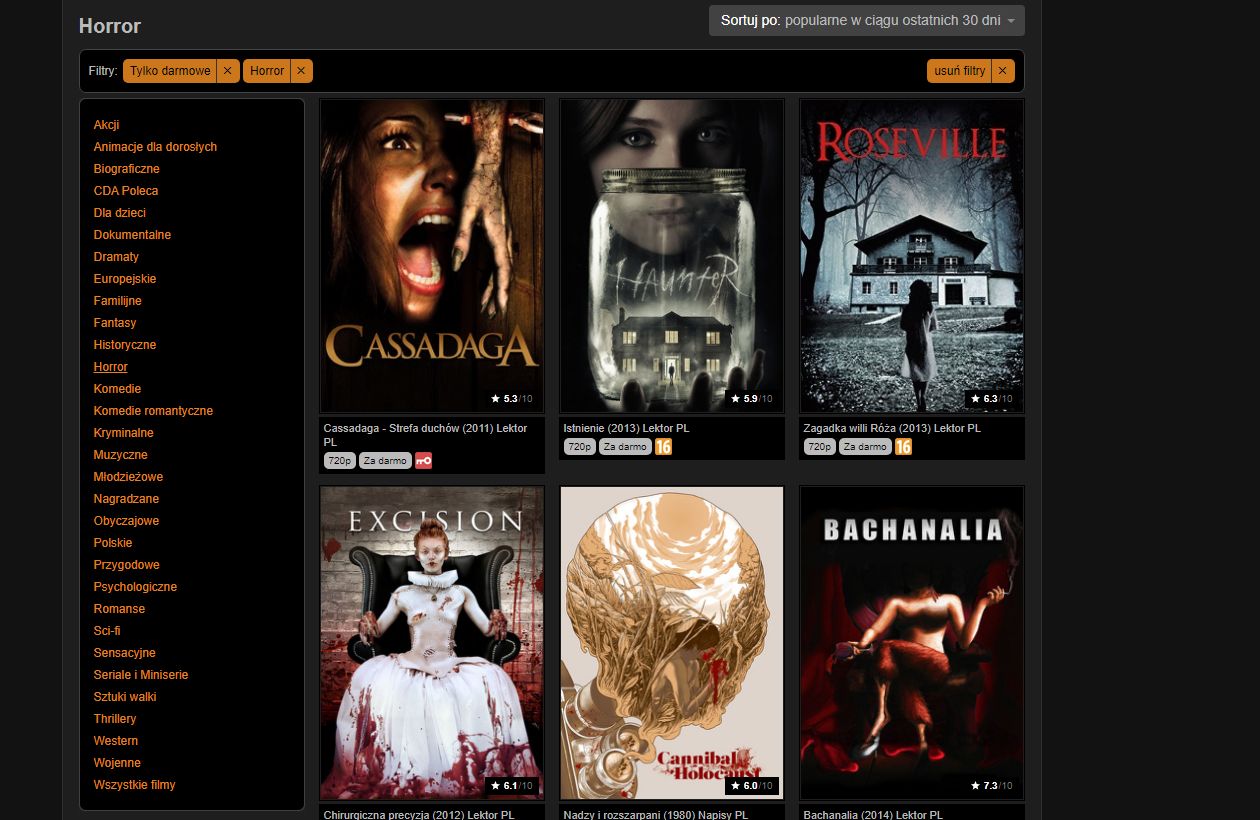1260x820 pixels.
Task: Remove the Horror filter with its X
Action: 302,71
